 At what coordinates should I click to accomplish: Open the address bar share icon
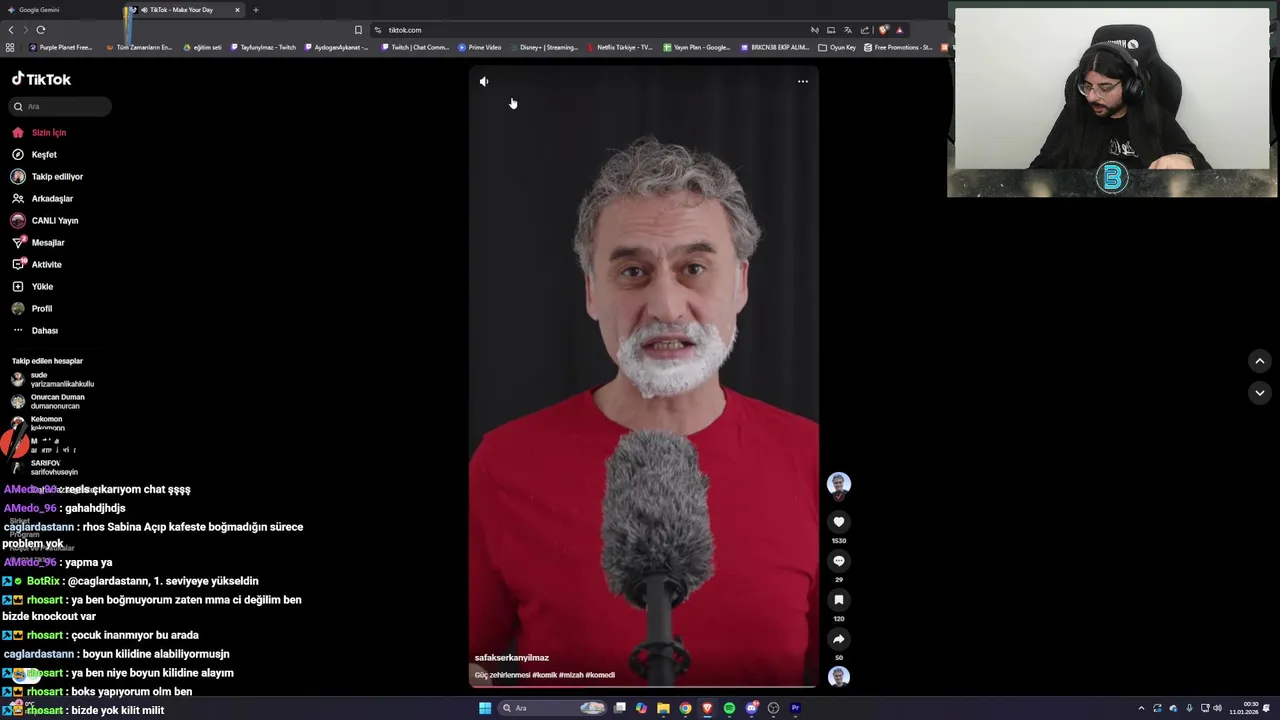coord(864,30)
